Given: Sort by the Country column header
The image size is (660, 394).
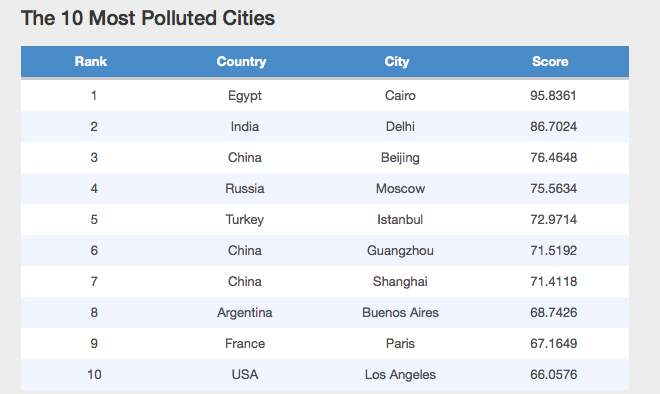Looking at the screenshot, I should pos(241,61).
